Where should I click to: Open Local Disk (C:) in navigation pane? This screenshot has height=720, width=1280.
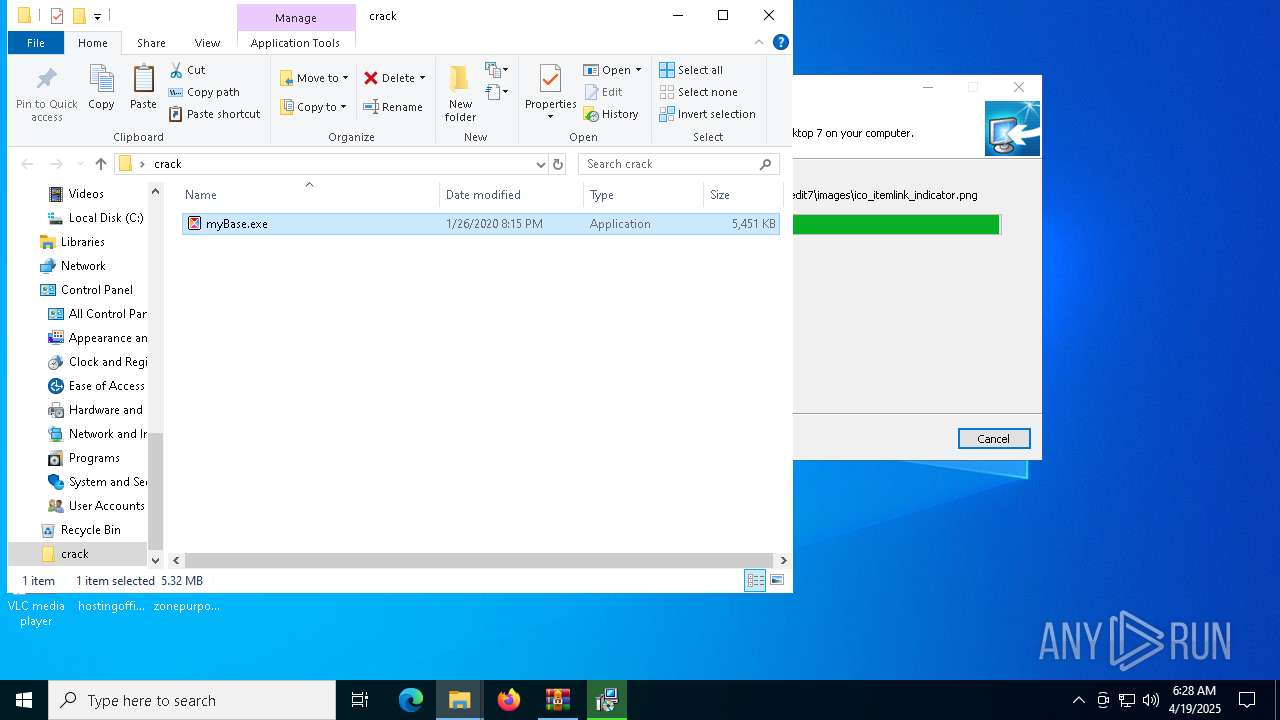(95, 218)
